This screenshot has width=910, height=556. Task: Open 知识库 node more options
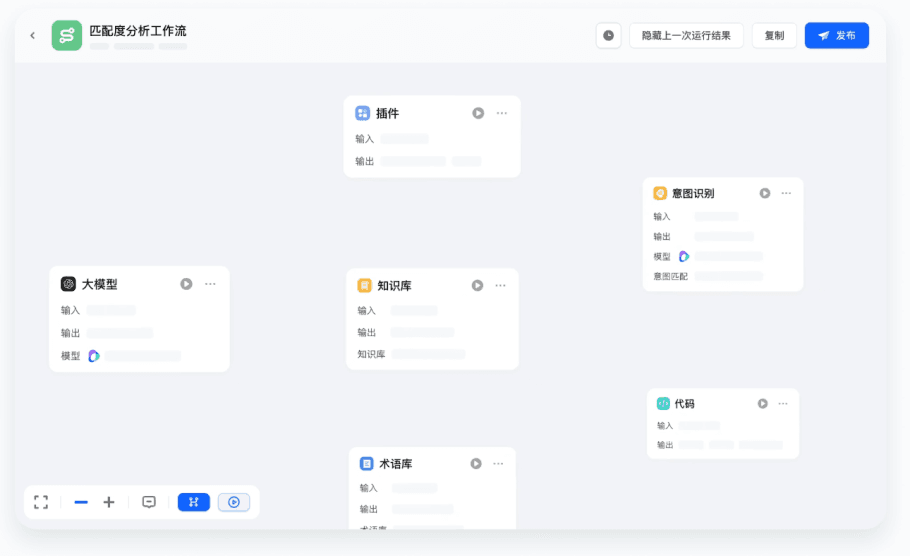500,286
